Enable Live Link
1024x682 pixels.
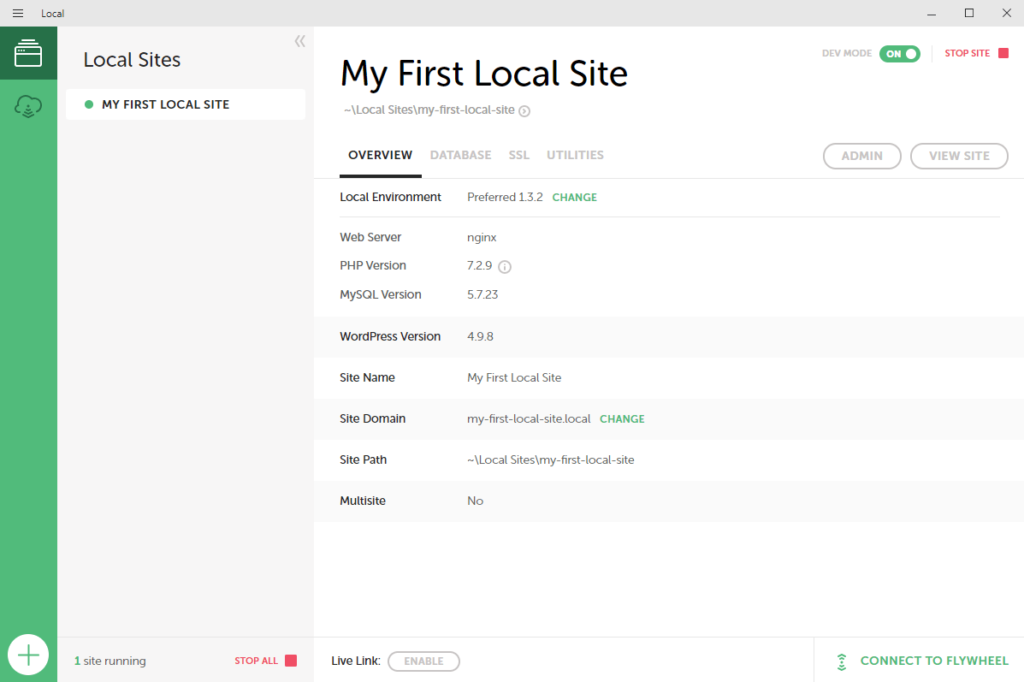tap(423, 660)
